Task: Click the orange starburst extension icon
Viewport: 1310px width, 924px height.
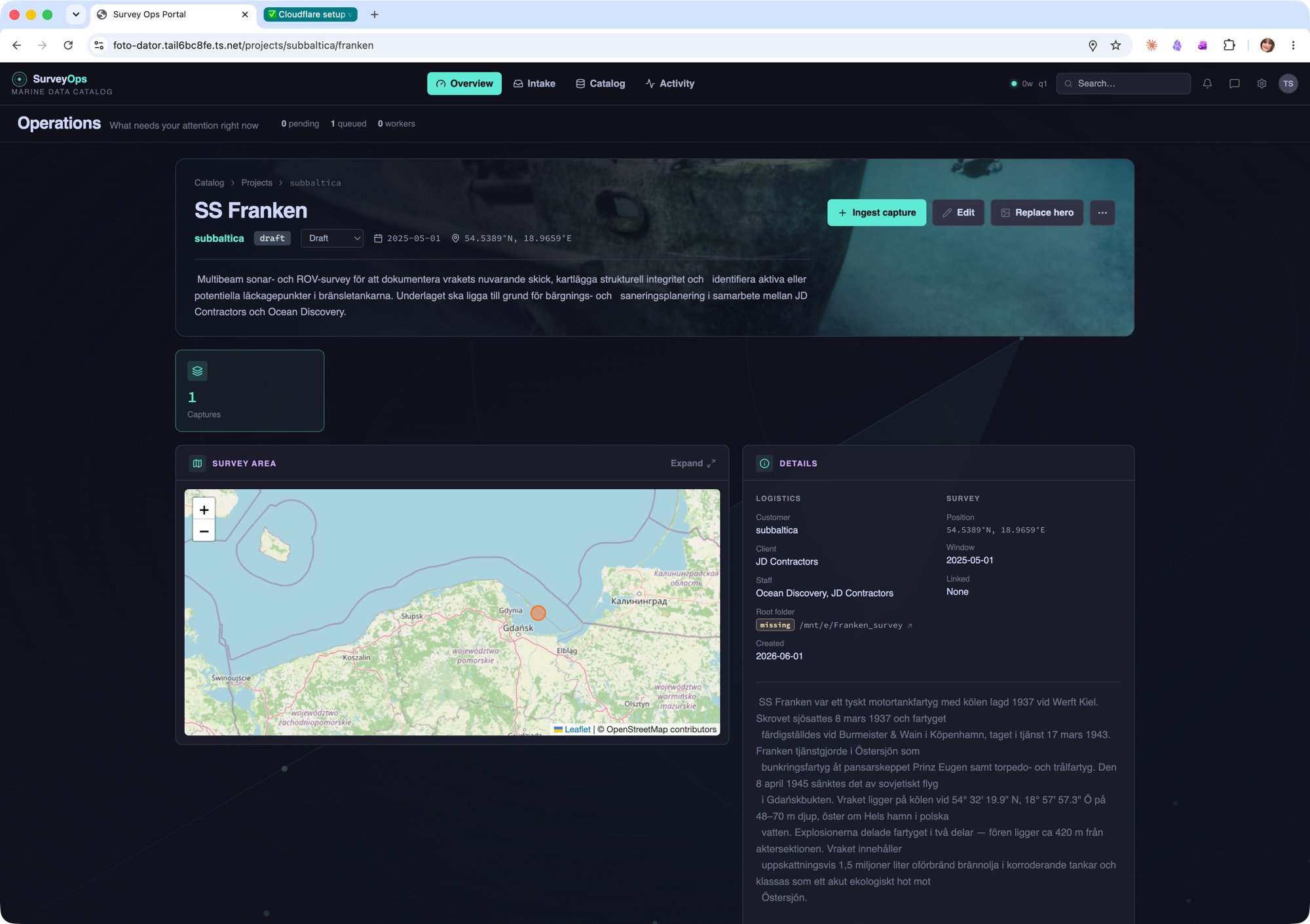Action: [x=1151, y=45]
